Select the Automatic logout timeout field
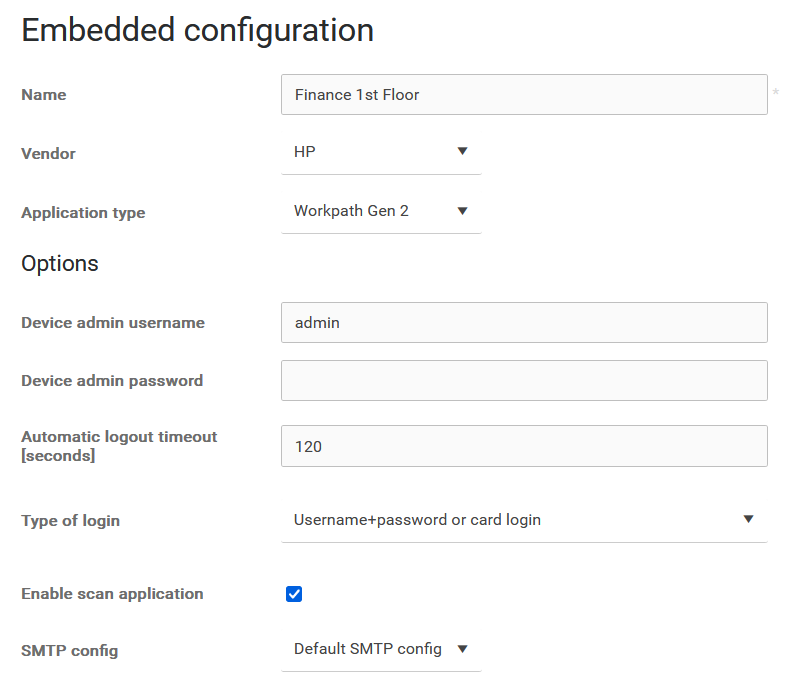Image resolution: width=798 pixels, height=694 pixels. click(x=523, y=446)
